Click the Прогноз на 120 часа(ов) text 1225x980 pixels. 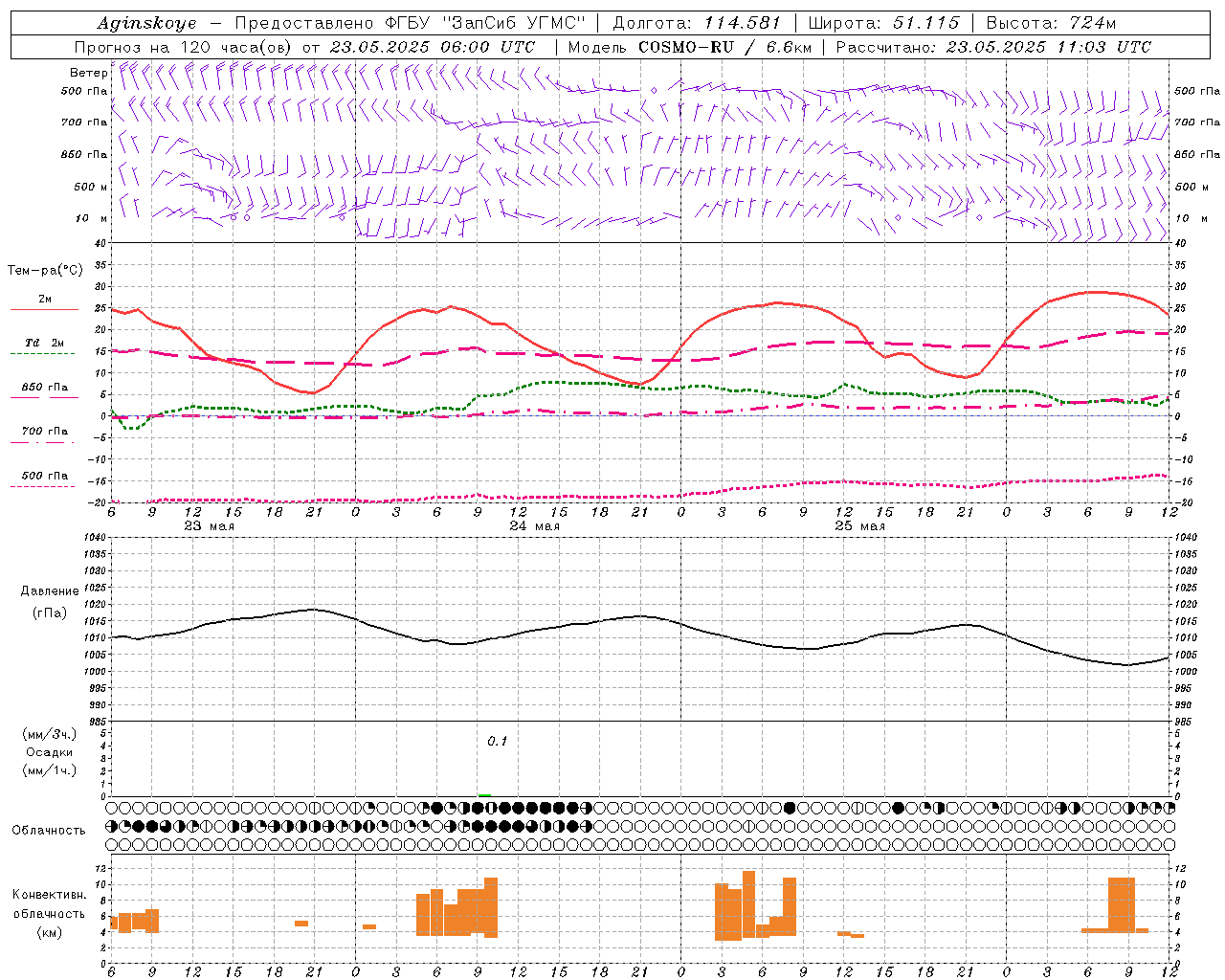pos(185,47)
